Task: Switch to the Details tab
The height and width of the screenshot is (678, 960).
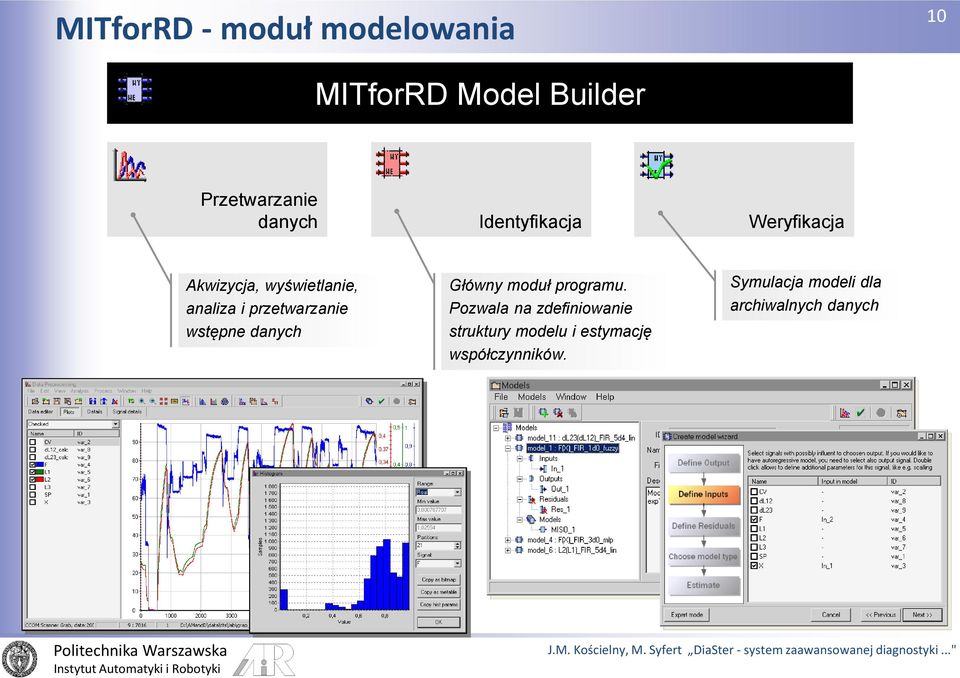Action: [94, 412]
